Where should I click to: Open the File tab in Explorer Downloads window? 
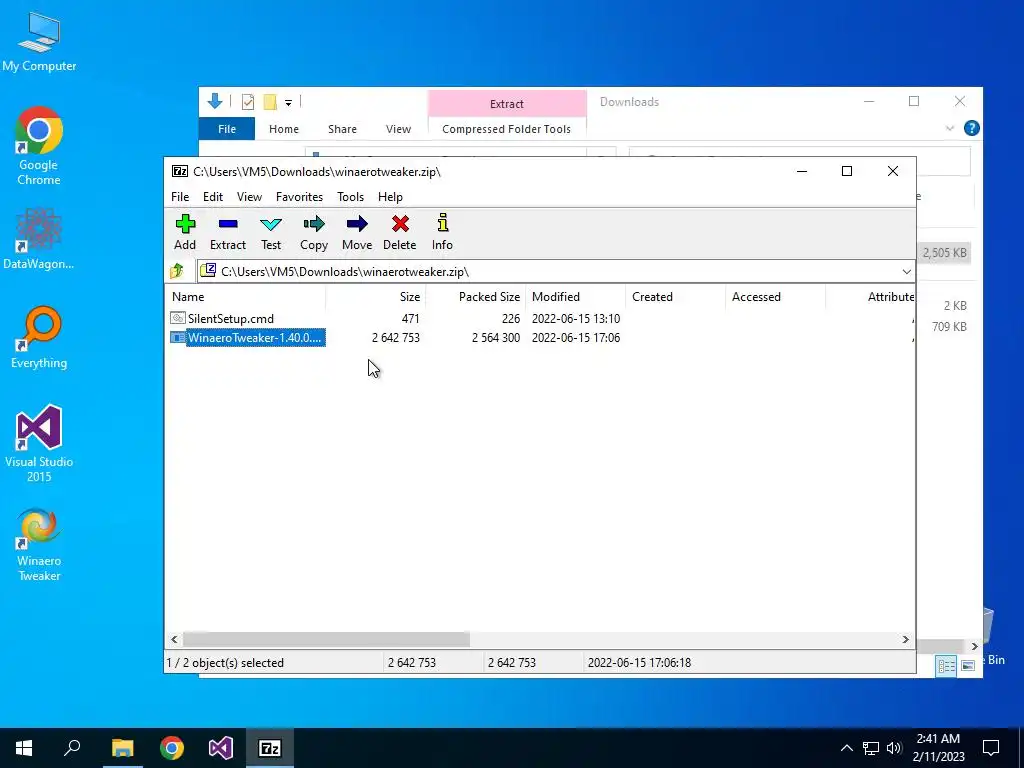[227, 129]
